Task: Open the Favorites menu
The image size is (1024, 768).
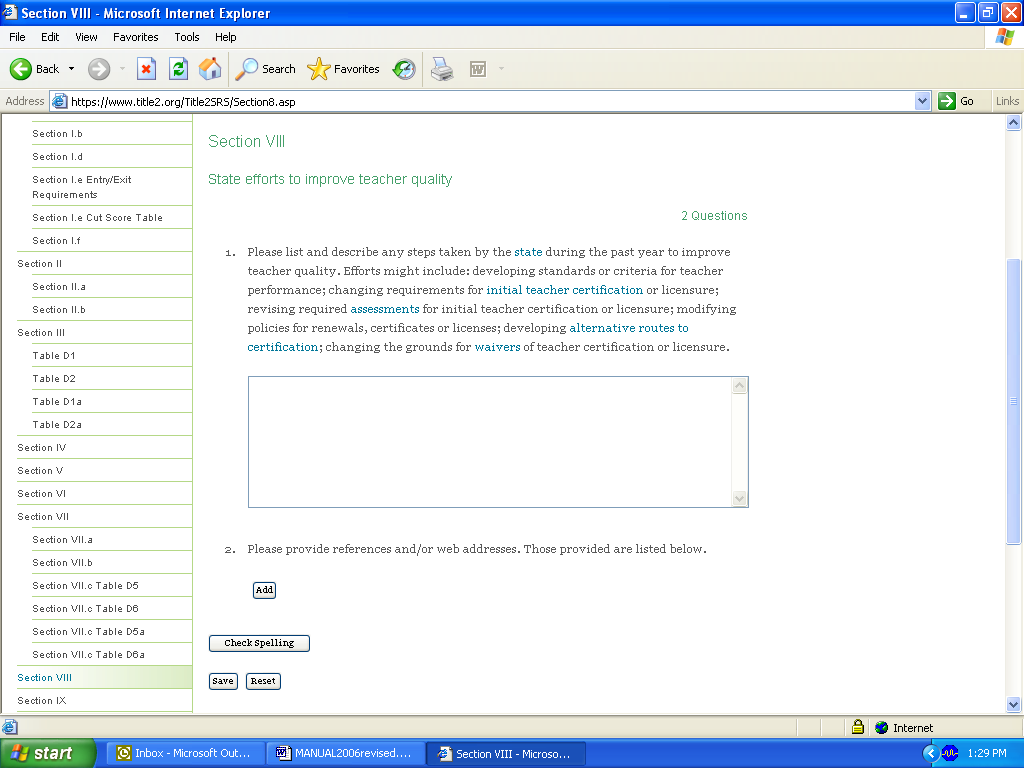Action: coord(135,37)
